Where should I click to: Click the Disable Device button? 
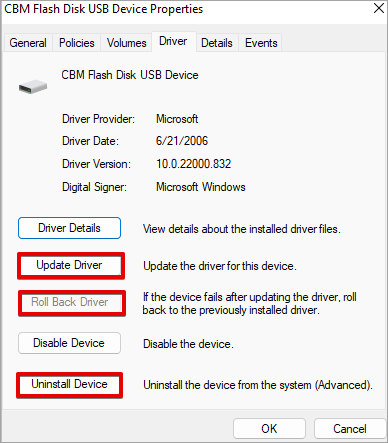[69, 343]
